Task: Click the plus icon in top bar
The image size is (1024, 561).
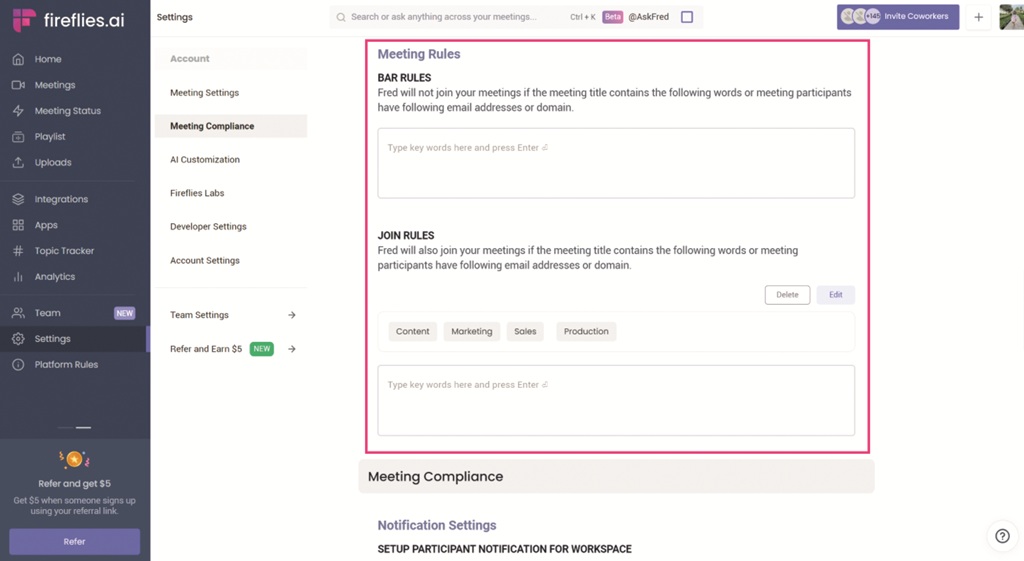Action: click(978, 17)
